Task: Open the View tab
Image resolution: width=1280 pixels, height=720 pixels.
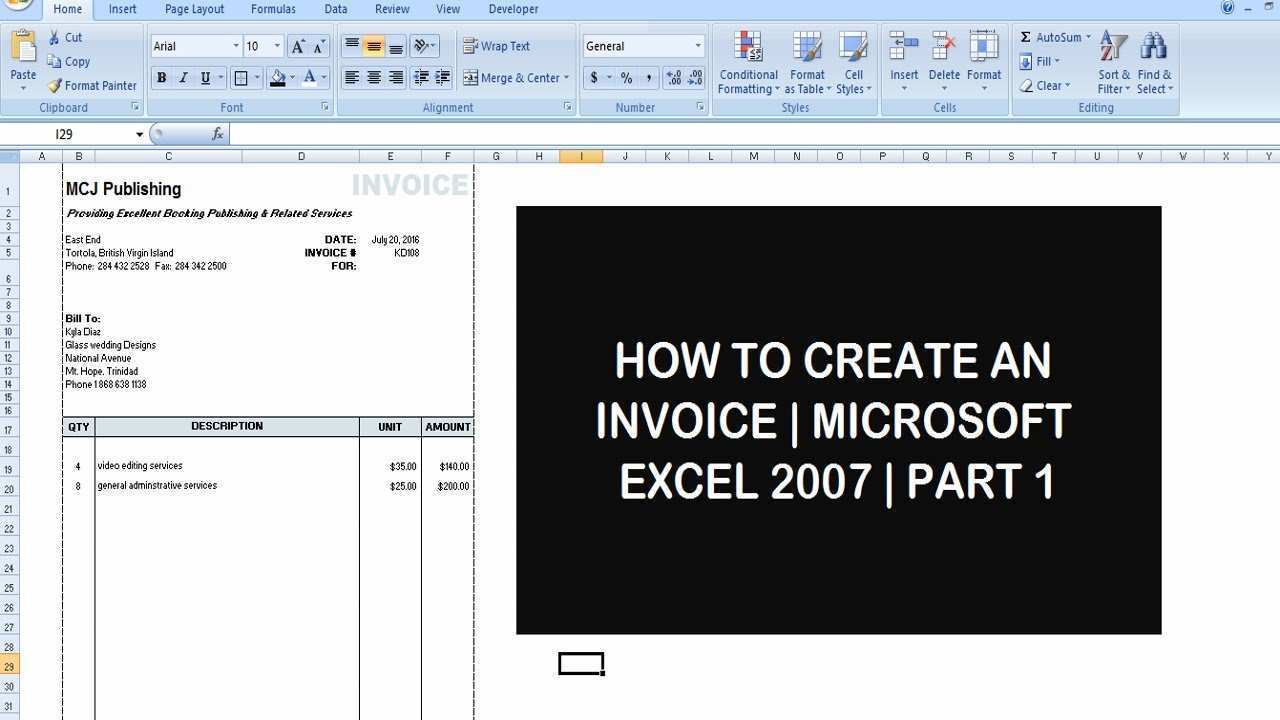Action: [448, 9]
